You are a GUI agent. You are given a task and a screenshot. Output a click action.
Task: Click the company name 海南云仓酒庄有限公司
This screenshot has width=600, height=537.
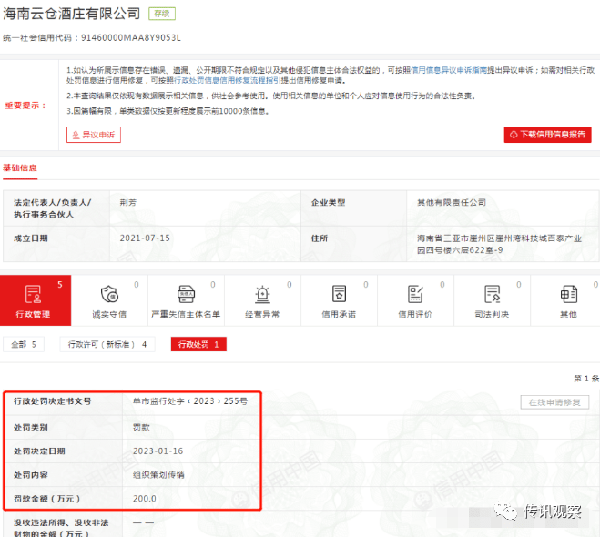tap(70, 13)
